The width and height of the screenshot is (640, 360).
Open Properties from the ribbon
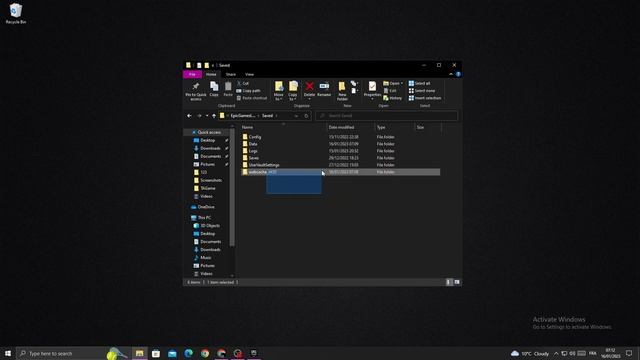point(372,90)
